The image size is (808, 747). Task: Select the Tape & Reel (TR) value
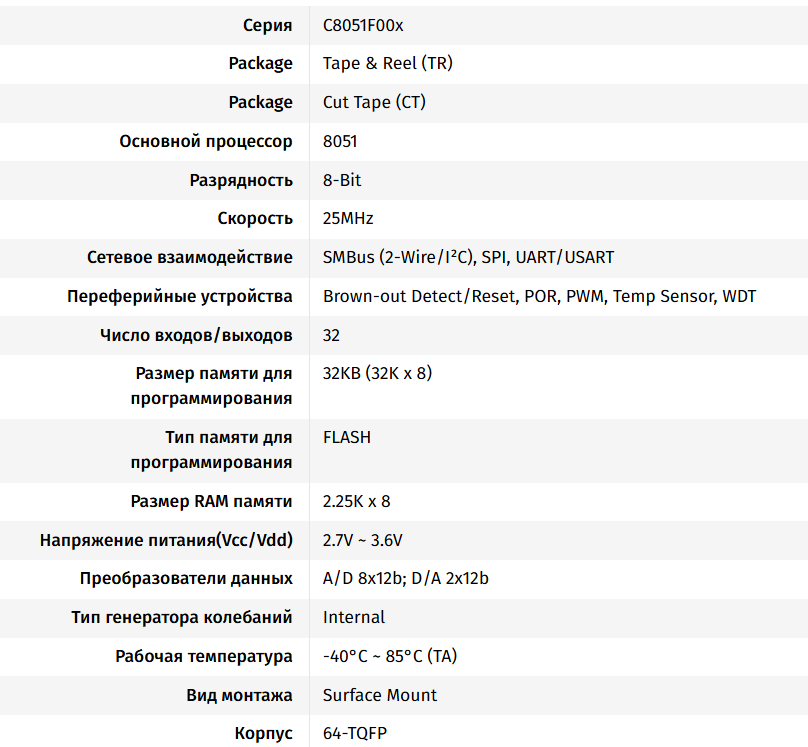click(387, 63)
